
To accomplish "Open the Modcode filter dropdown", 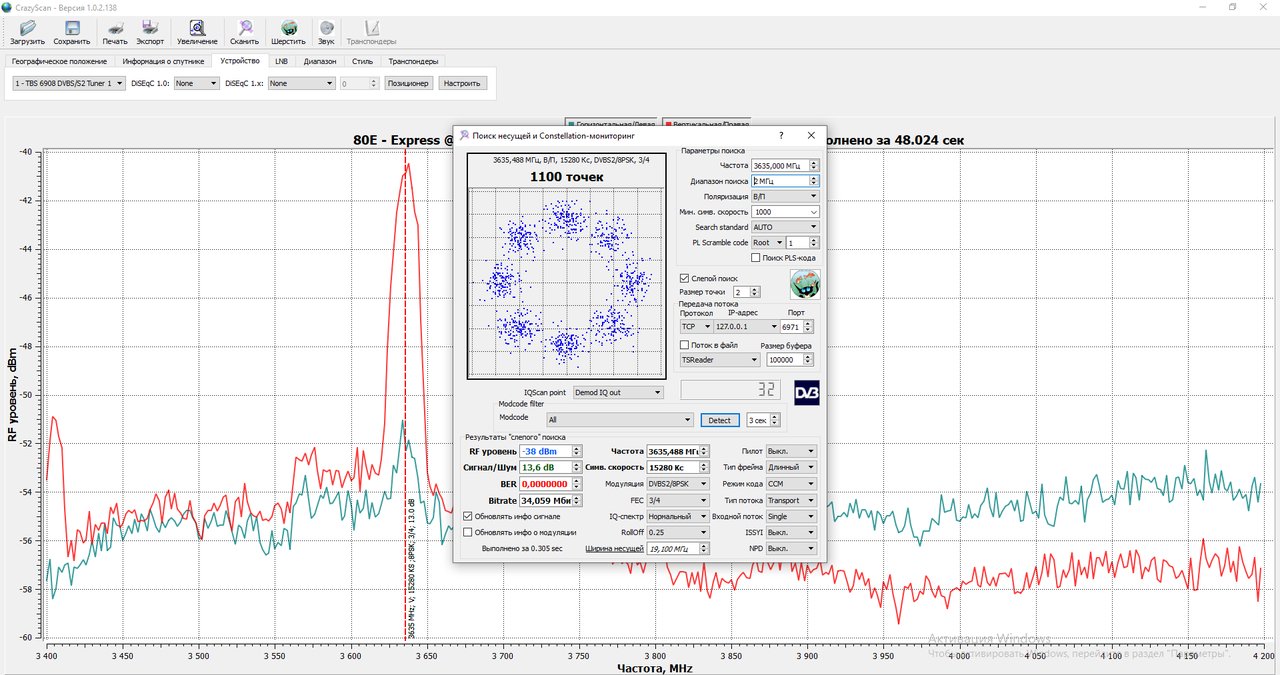I will [x=619, y=420].
